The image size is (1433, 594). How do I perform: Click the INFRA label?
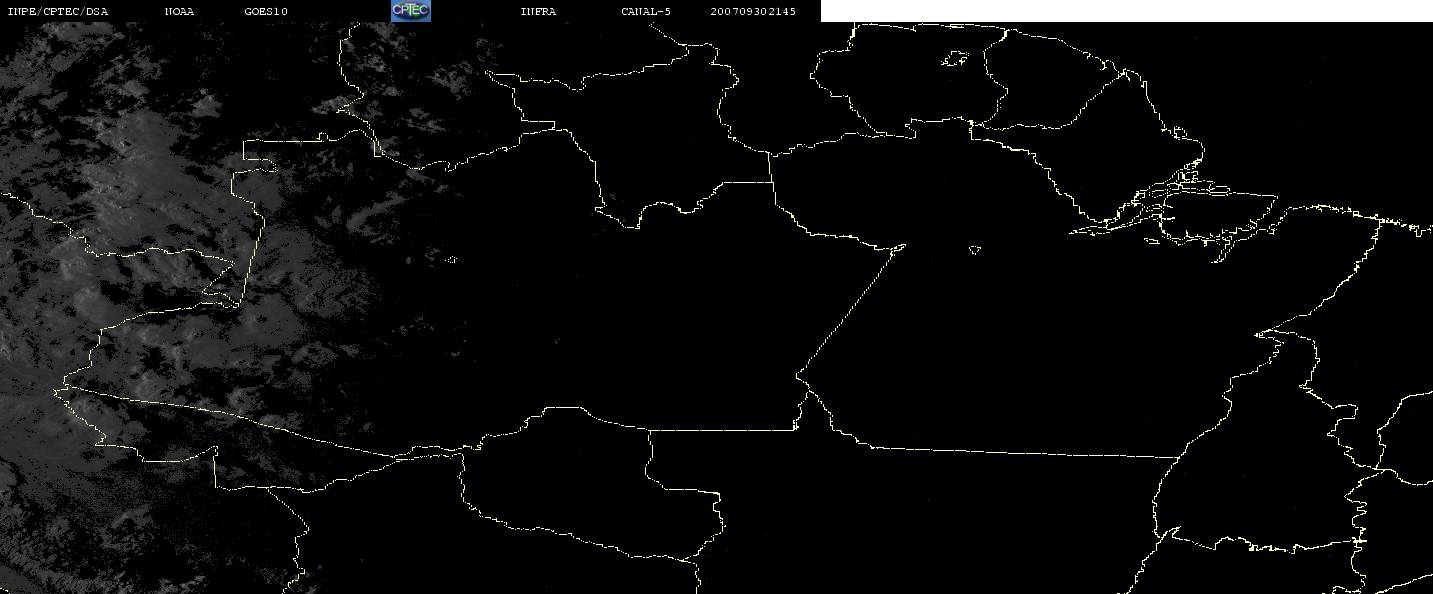tap(538, 11)
